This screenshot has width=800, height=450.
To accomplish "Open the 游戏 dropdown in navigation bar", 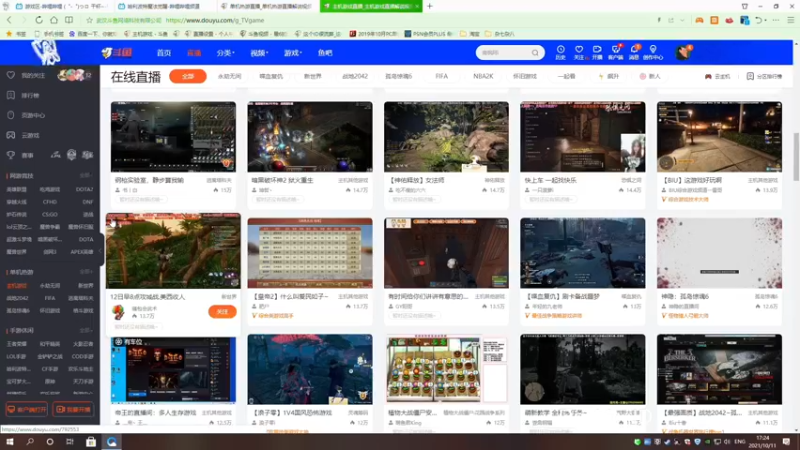I will (x=293, y=53).
